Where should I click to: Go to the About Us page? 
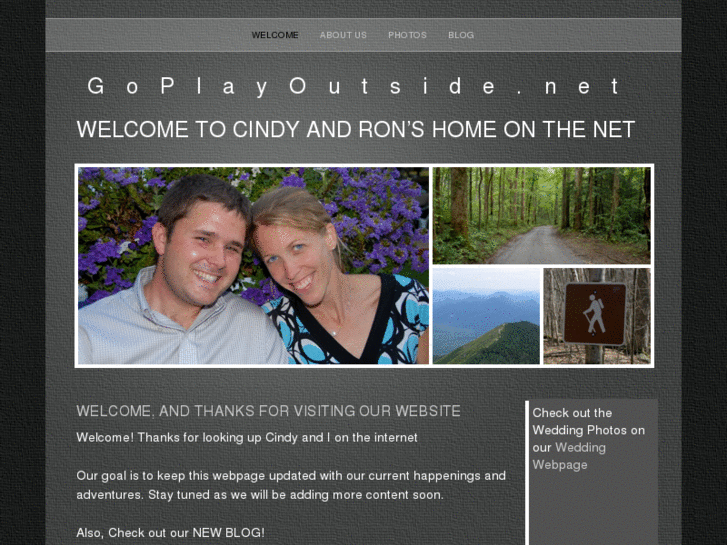point(343,35)
